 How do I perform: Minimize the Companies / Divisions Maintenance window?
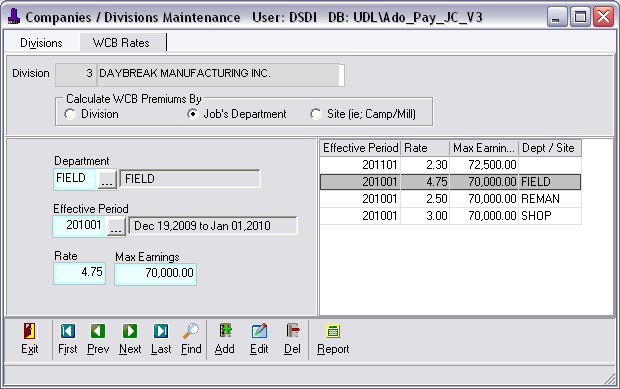pyautogui.click(x=557, y=17)
